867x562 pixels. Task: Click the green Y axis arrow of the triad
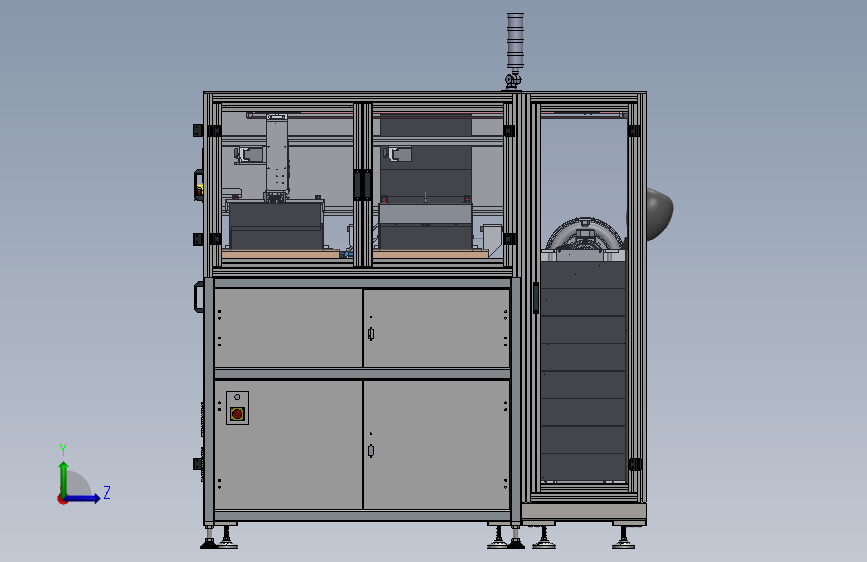(64, 479)
